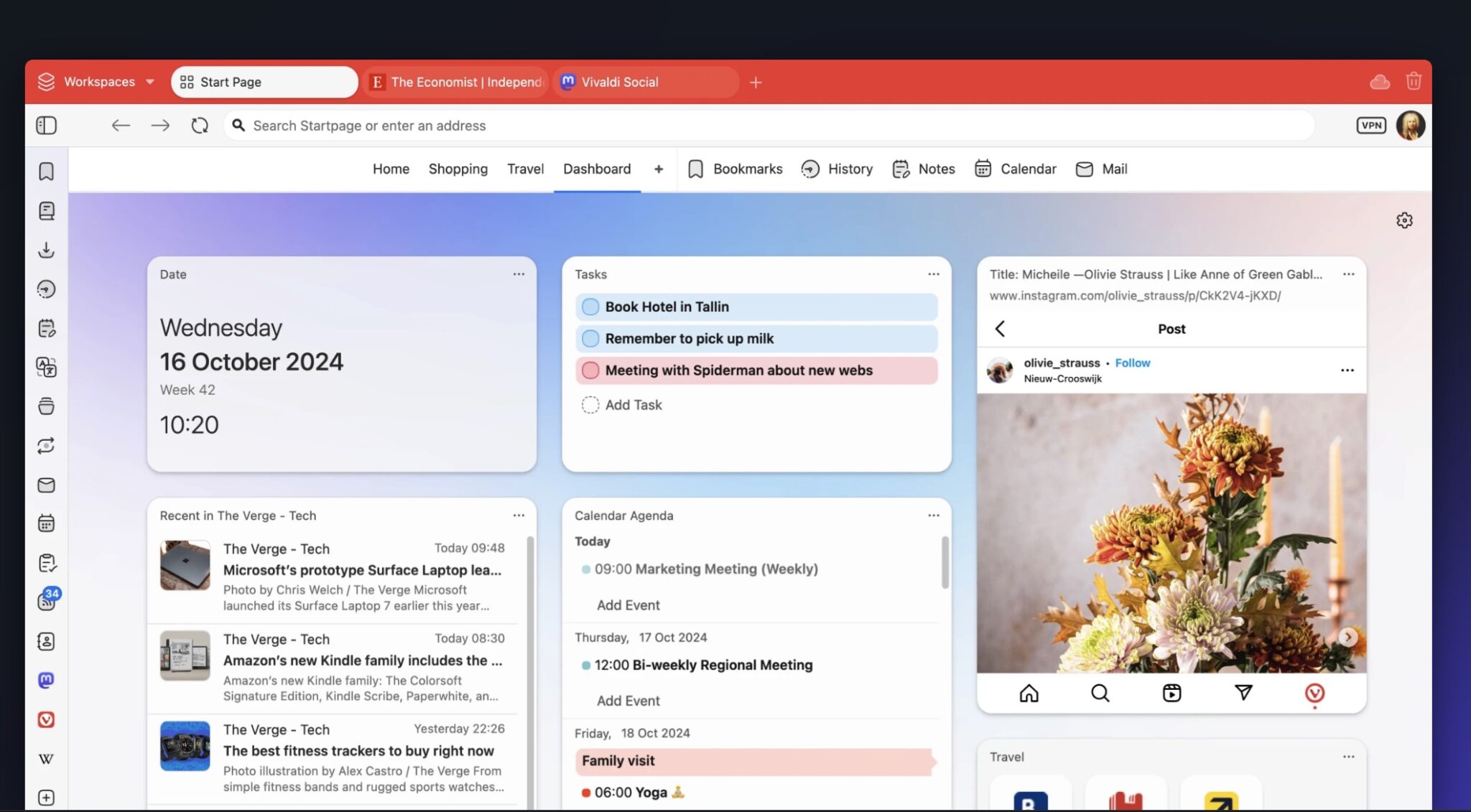Screen dimensions: 1471x812
Task: Click Add Task in Tasks widget
Action: tap(632, 405)
